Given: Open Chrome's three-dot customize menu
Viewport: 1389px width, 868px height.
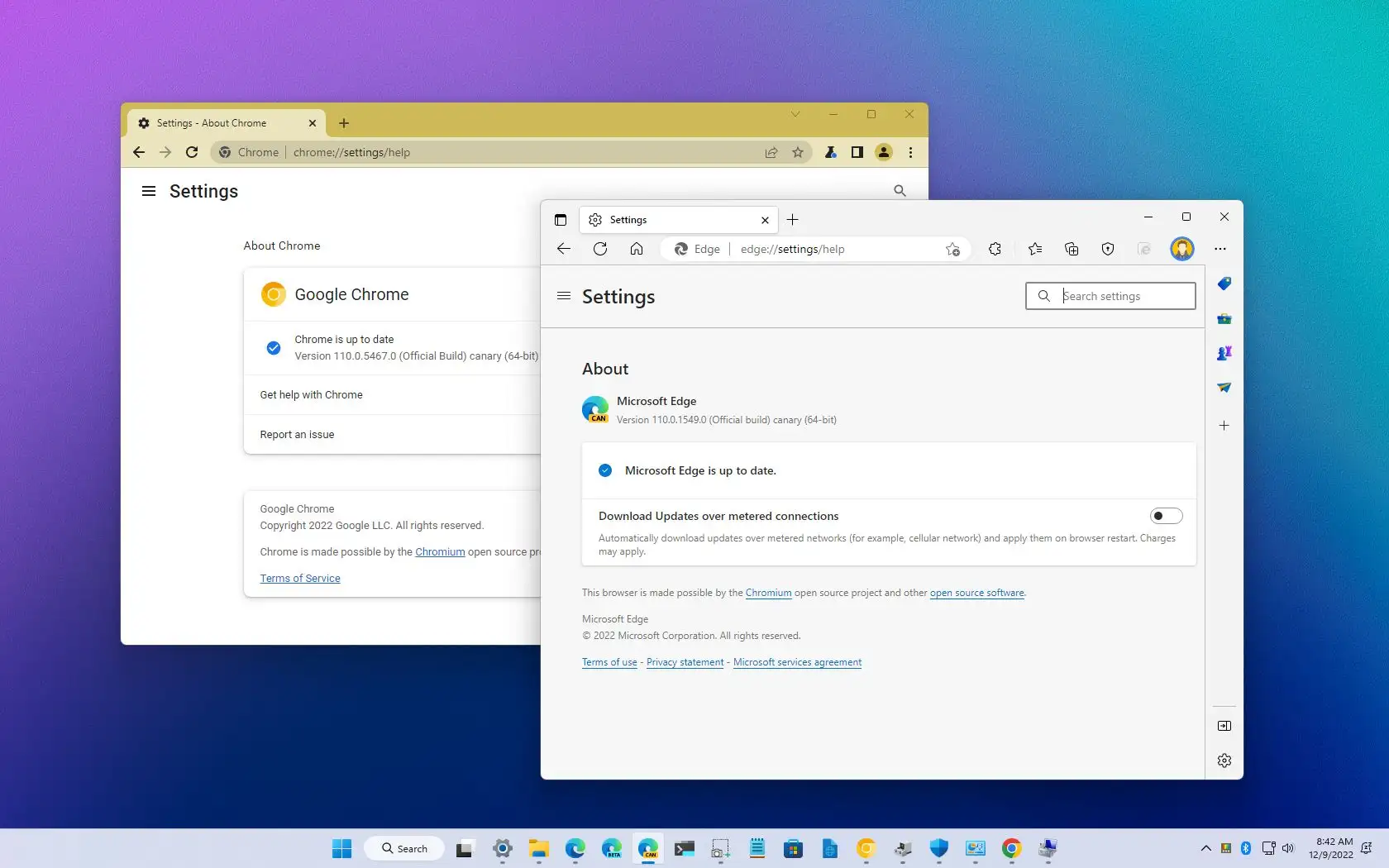Looking at the screenshot, I should point(909,152).
